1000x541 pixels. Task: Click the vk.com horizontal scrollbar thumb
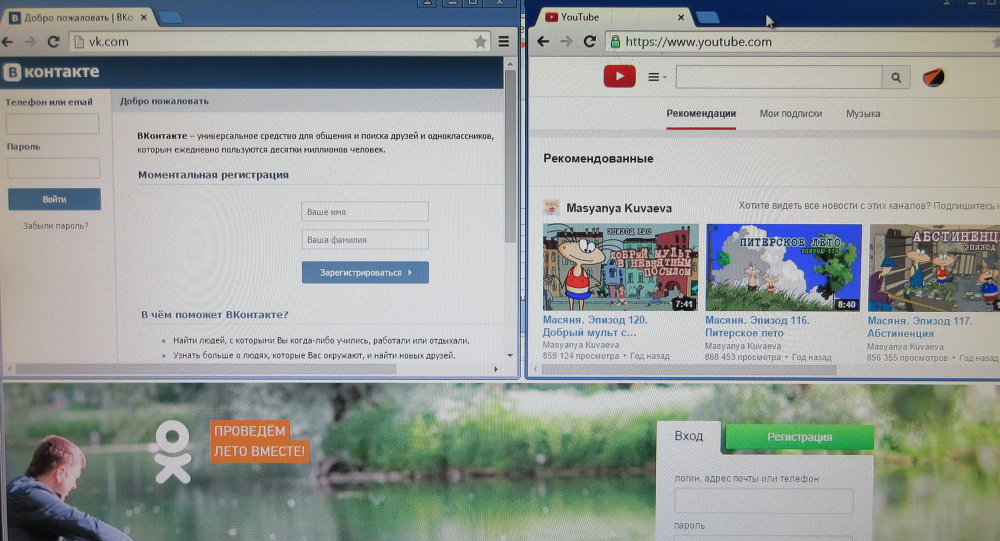(206, 369)
